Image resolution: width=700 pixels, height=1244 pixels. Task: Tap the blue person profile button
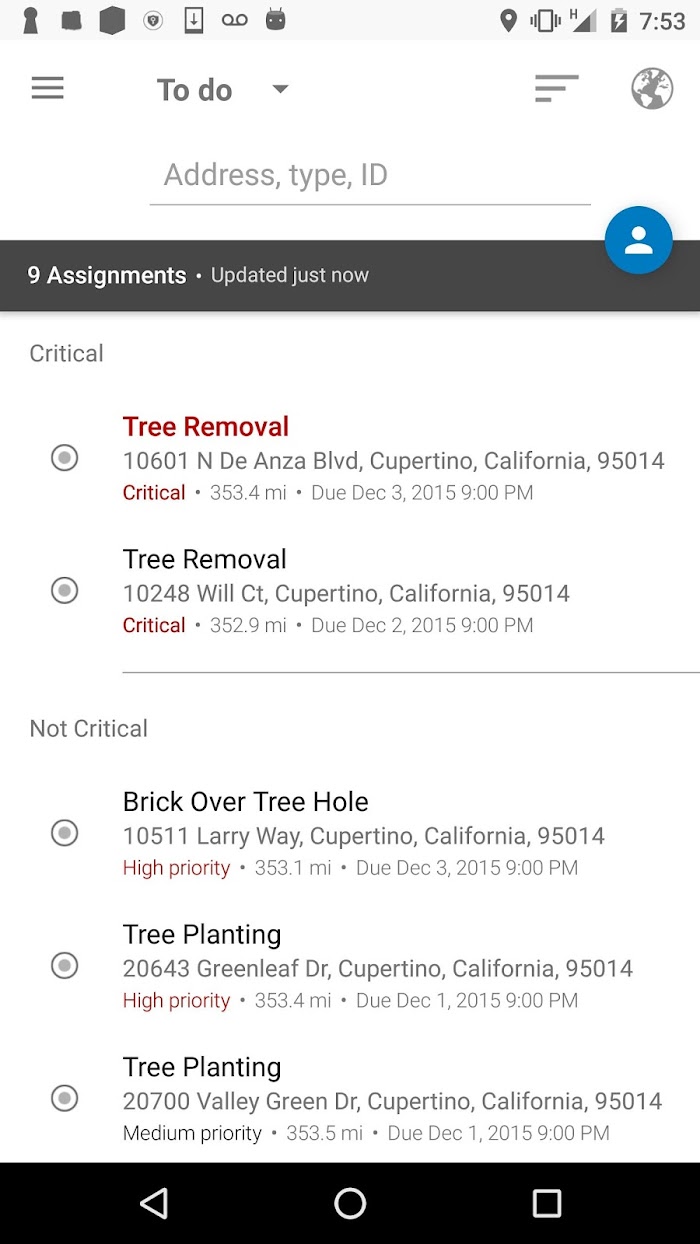pyautogui.click(x=638, y=240)
